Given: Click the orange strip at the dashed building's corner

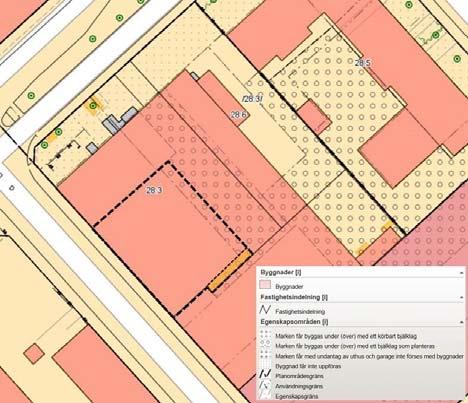Looking at the screenshot, I should coord(230,271).
